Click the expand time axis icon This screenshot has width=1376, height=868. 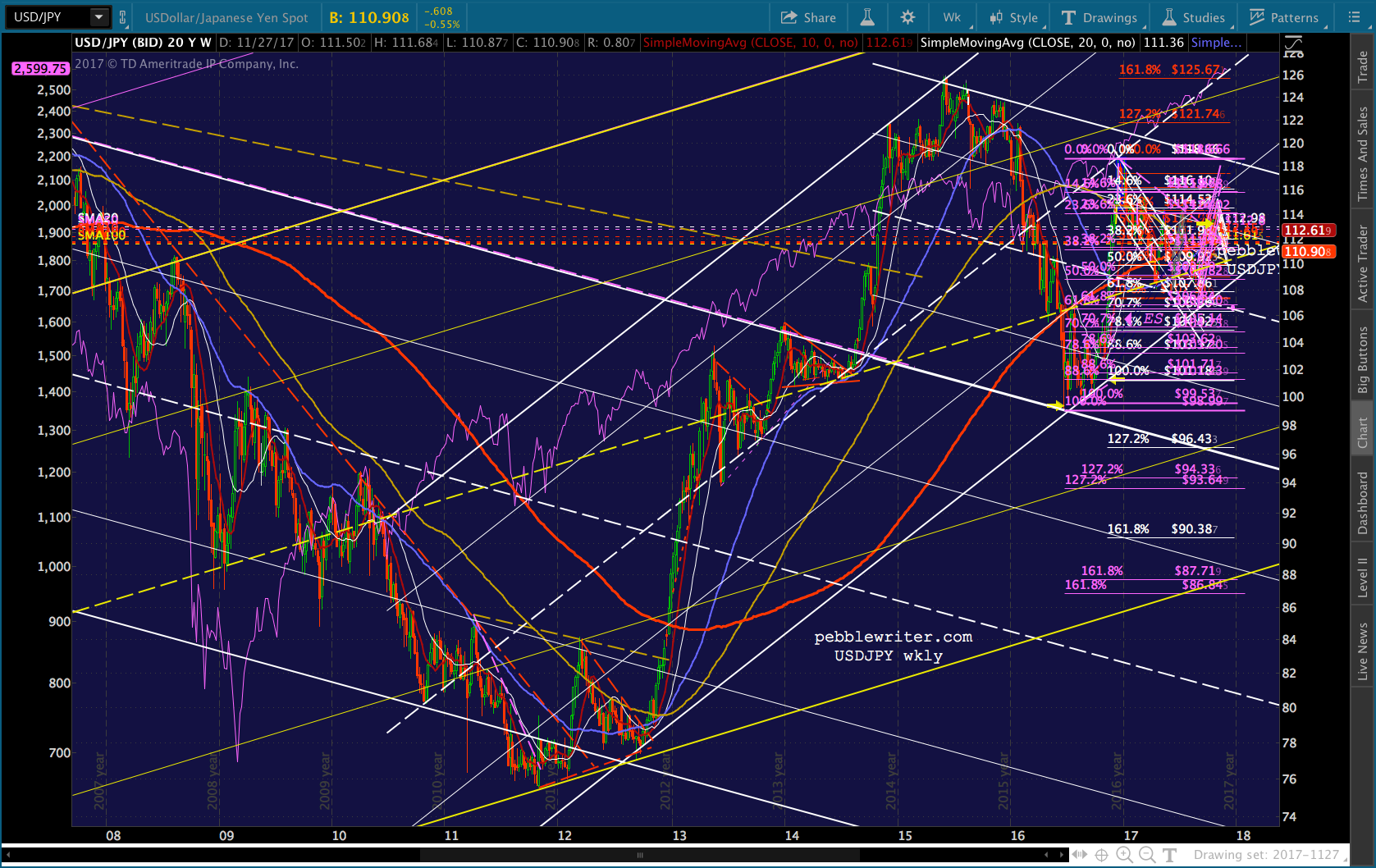1081,855
